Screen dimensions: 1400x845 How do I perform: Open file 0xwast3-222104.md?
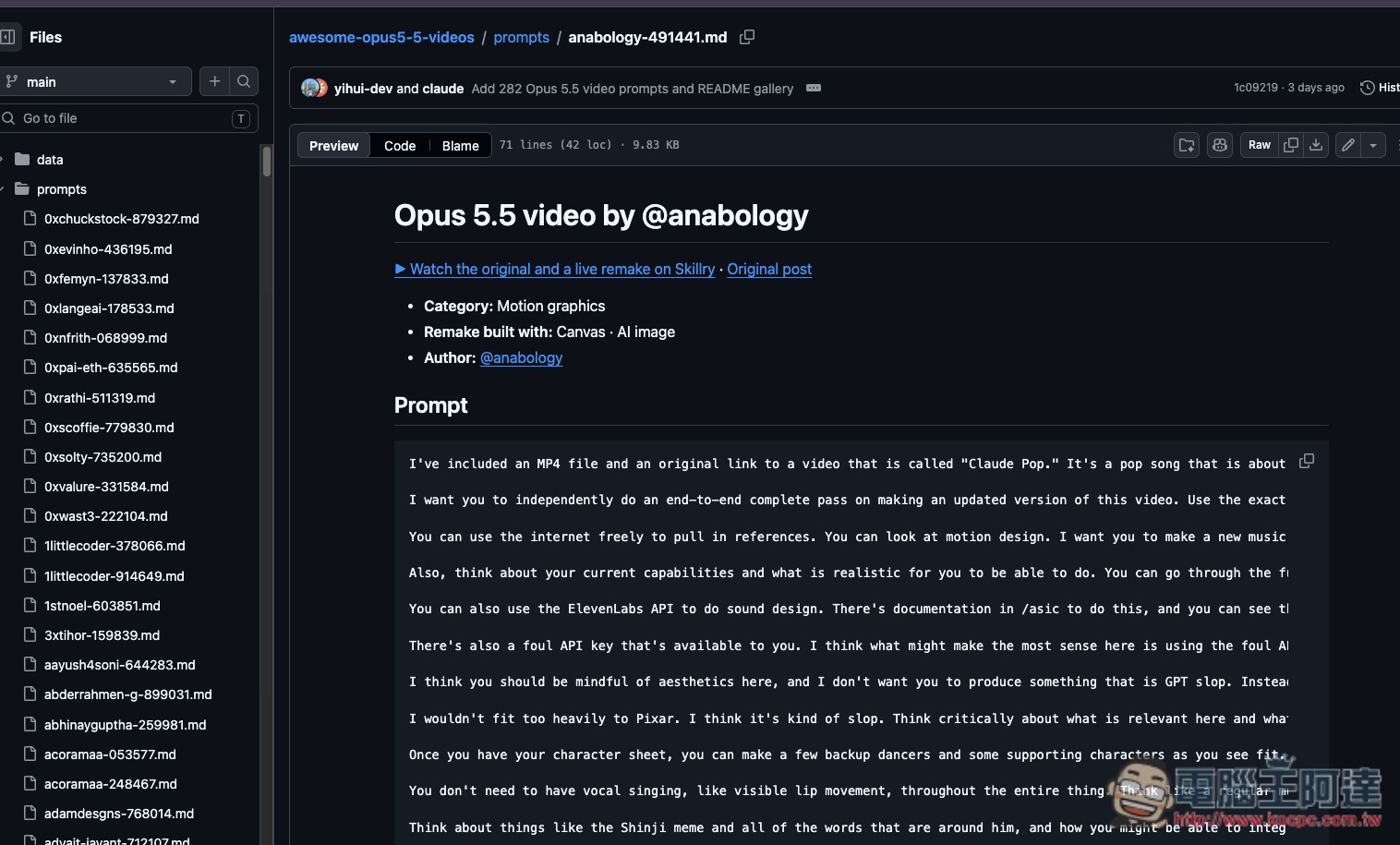(106, 516)
